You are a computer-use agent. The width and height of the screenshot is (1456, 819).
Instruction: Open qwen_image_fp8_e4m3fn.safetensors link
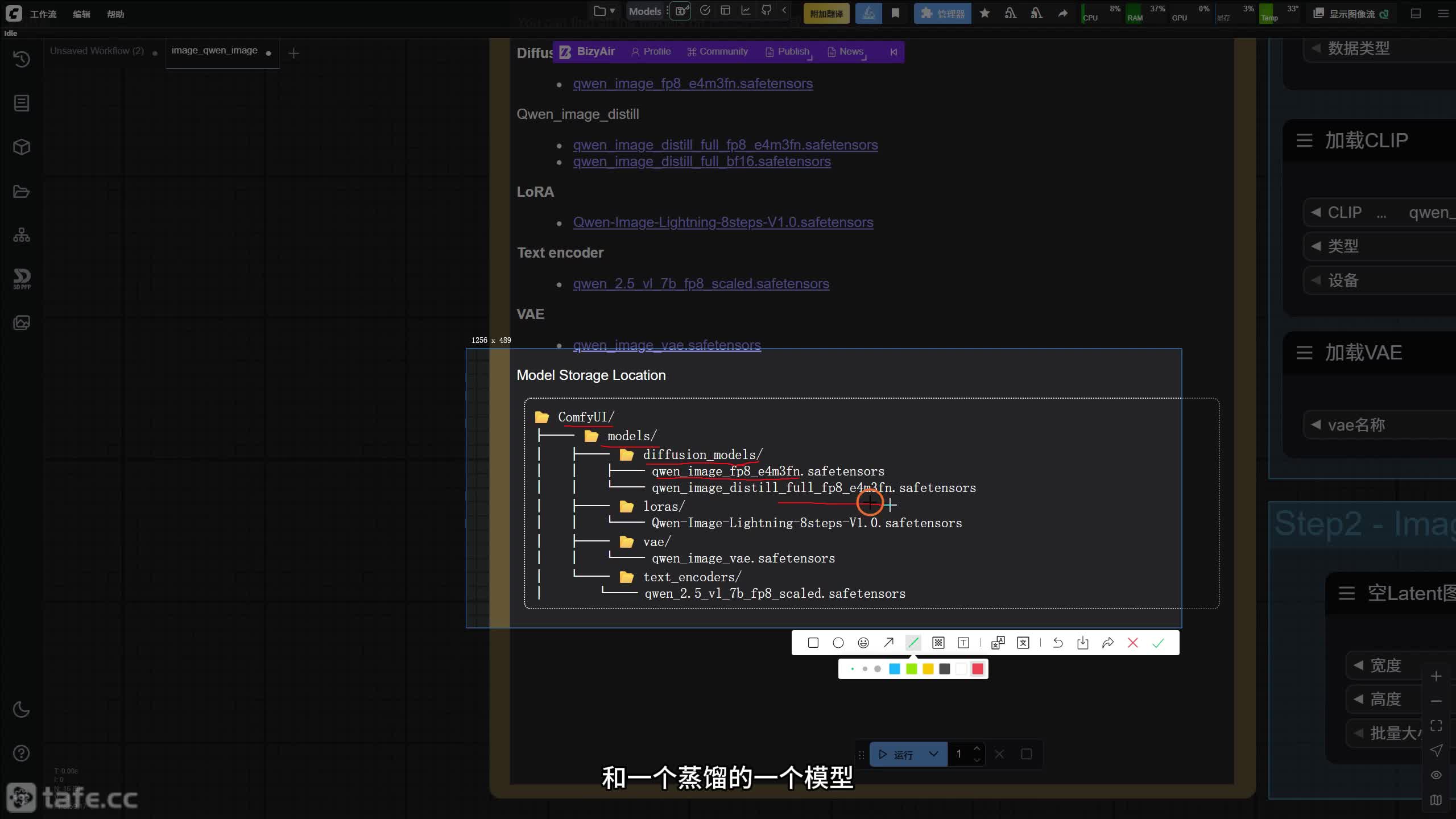click(x=693, y=84)
